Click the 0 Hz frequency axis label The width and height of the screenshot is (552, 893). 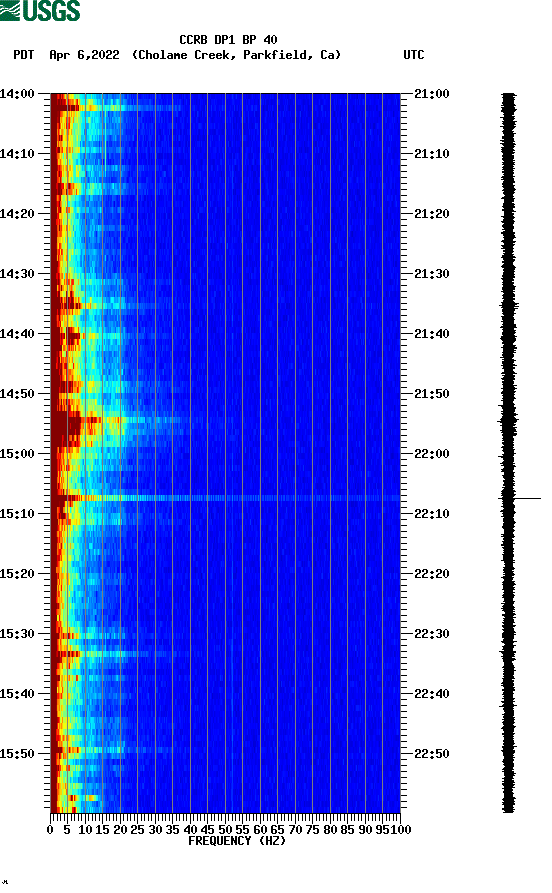(x=50, y=830)
